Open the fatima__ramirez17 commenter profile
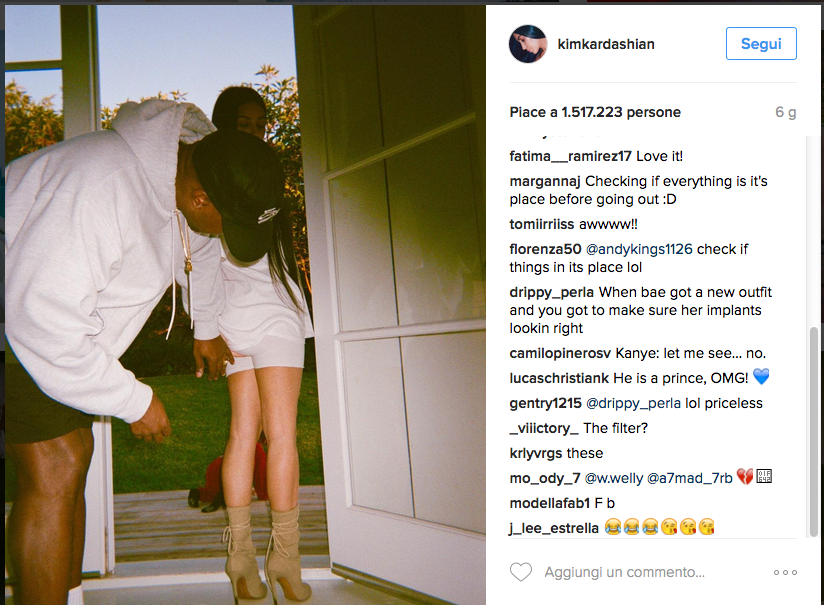 (570, 156)
